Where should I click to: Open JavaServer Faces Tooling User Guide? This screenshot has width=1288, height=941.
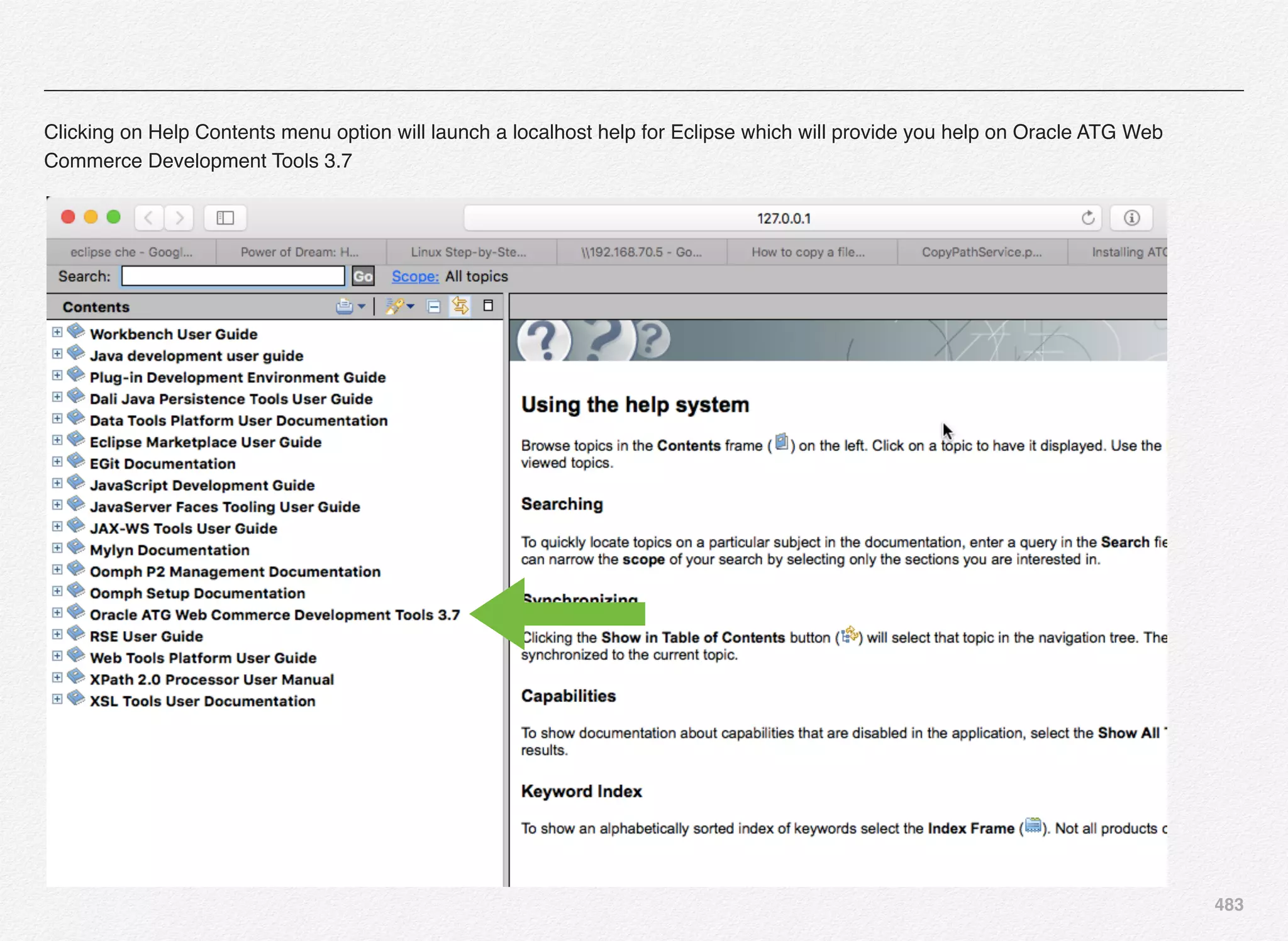225,507
